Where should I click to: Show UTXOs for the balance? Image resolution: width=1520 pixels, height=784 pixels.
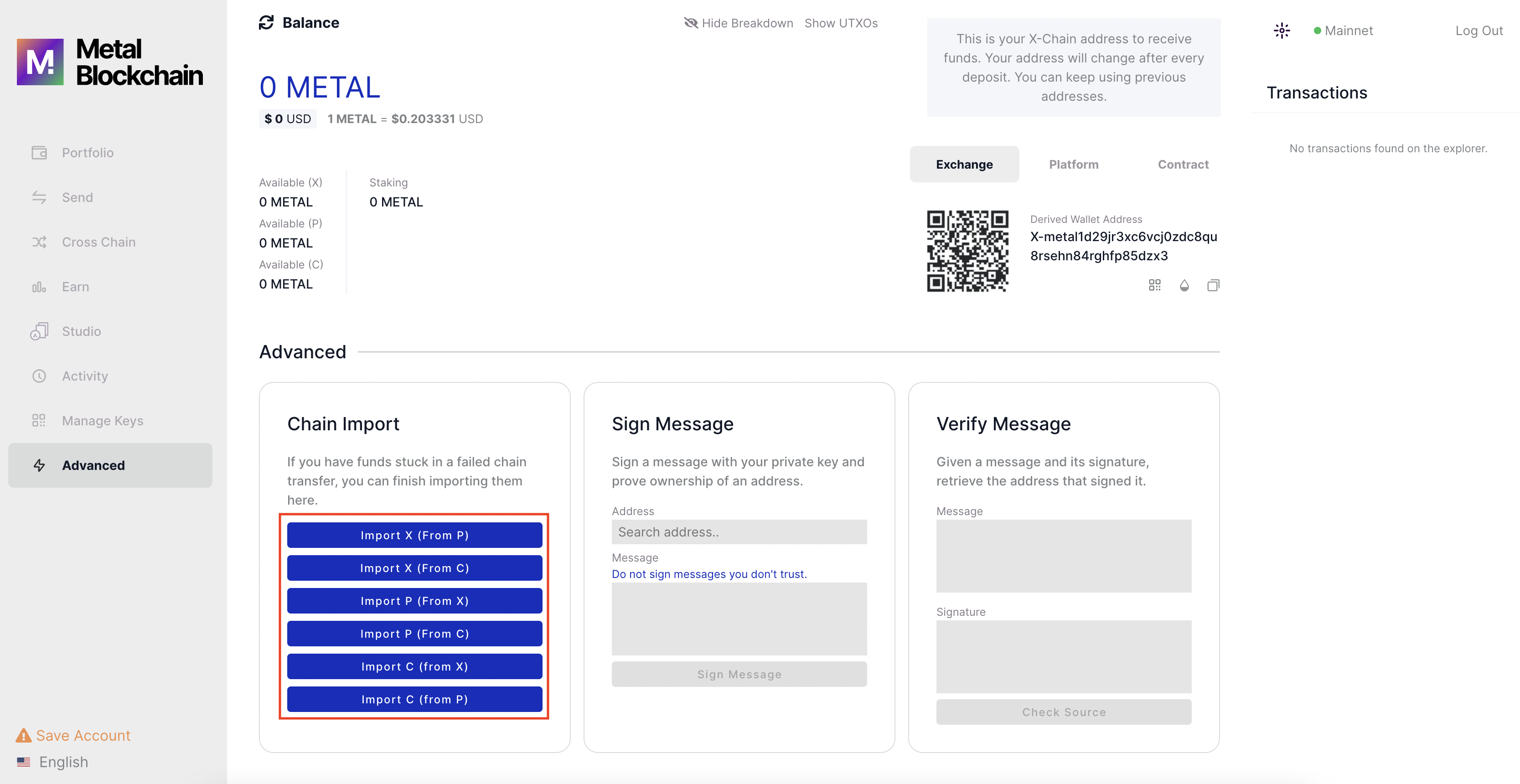point(841,23)
